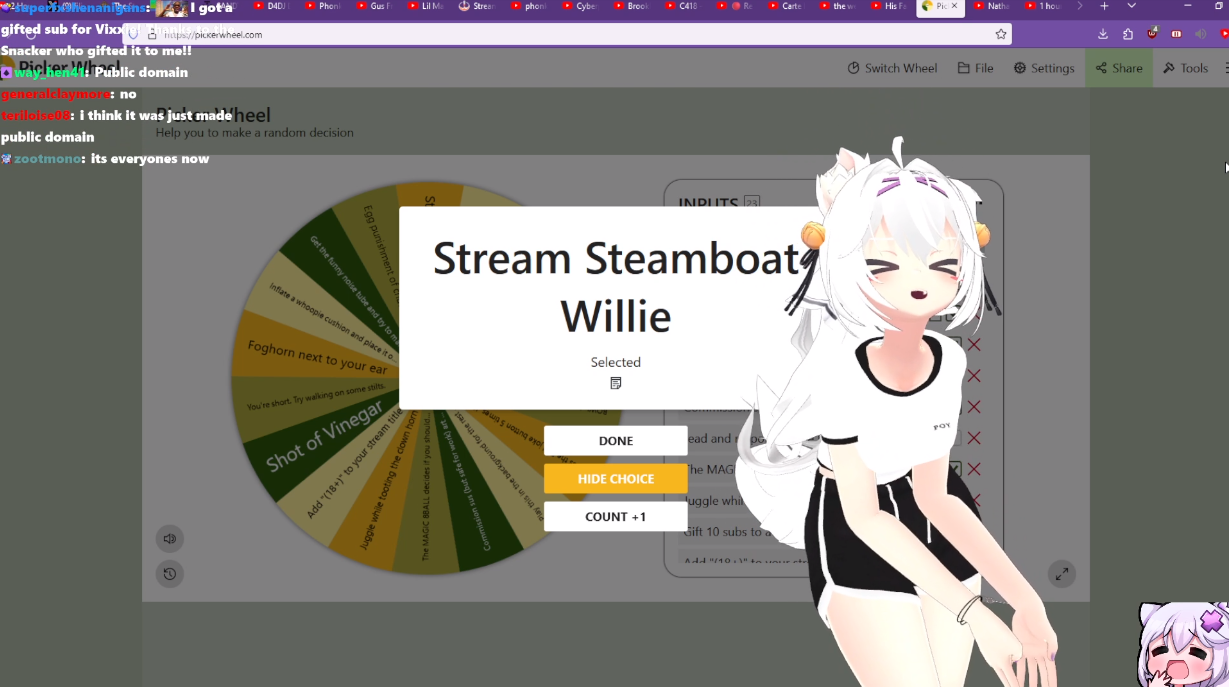Switch to the Natha browser tab
The height and width of the screenshot is (687, 1229).
(994, 6)
